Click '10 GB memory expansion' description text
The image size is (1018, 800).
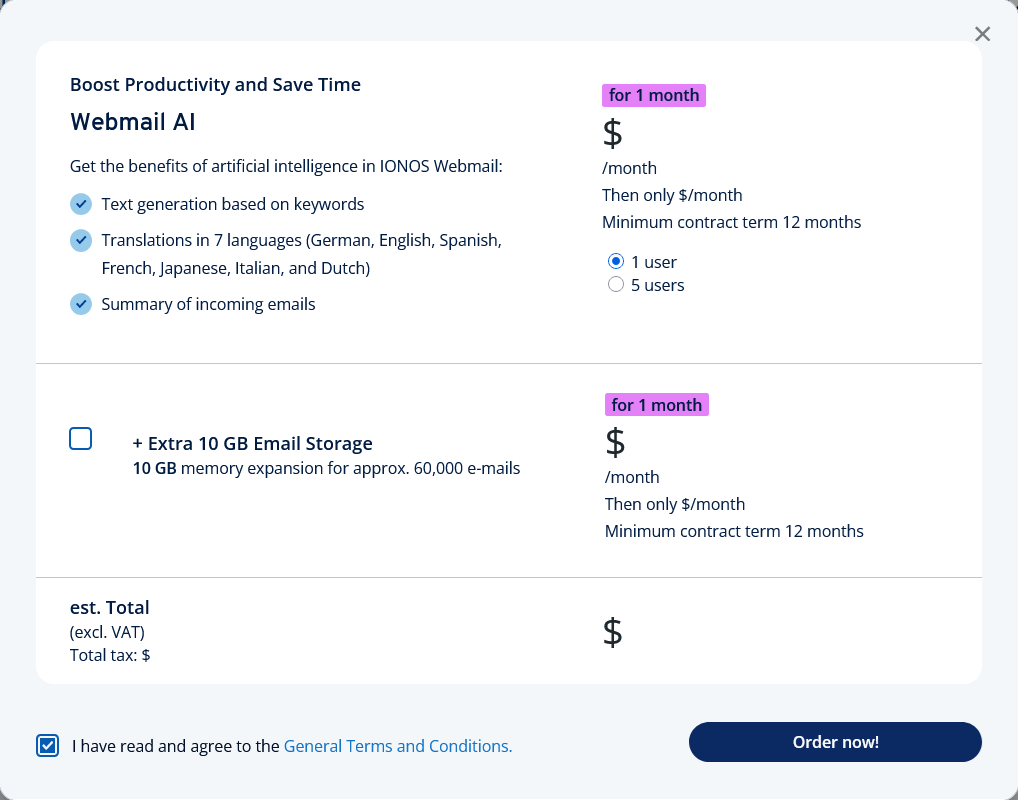click(327, 468)
